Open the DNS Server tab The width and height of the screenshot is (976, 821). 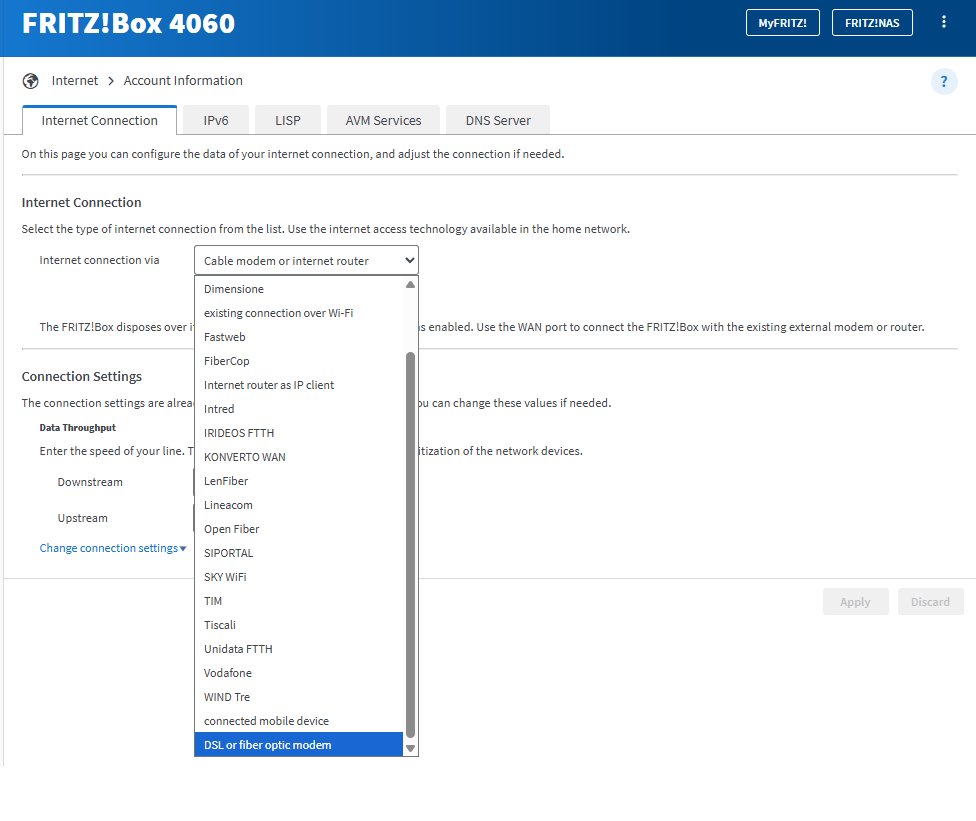pyautogui.click(x=498, y=120)
